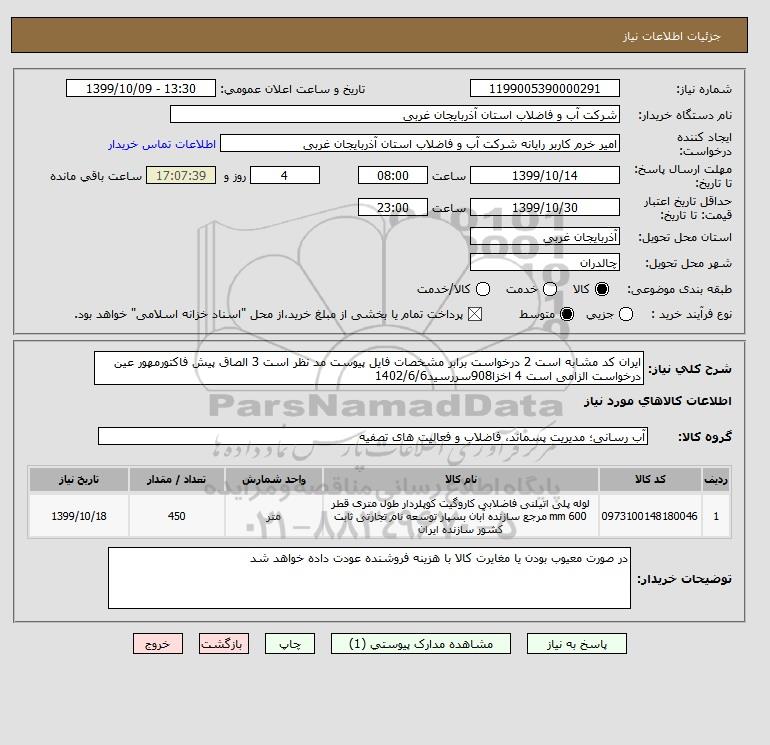Click the need number field 1199005390000291
770x745 pixels.
545,89
